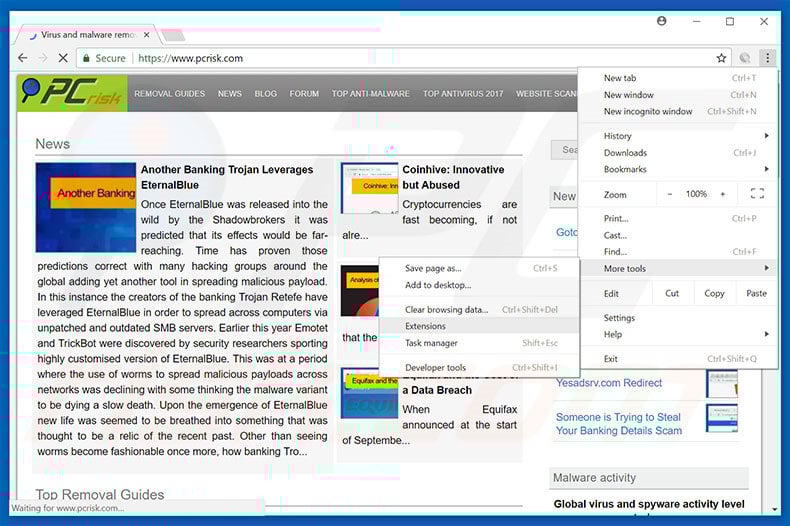
Task: Select Find... in the Chrome menu
Action: 678,252
